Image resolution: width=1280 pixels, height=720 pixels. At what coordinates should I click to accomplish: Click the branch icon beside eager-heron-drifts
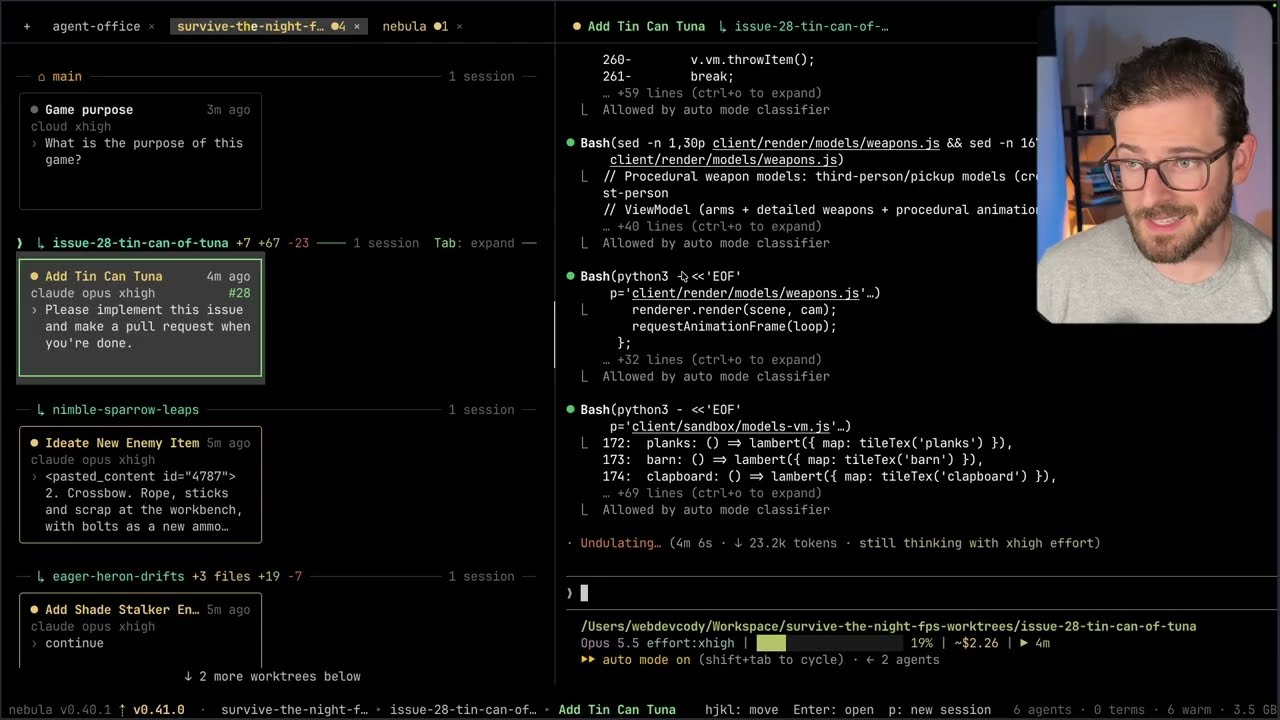tap(41, 576)
